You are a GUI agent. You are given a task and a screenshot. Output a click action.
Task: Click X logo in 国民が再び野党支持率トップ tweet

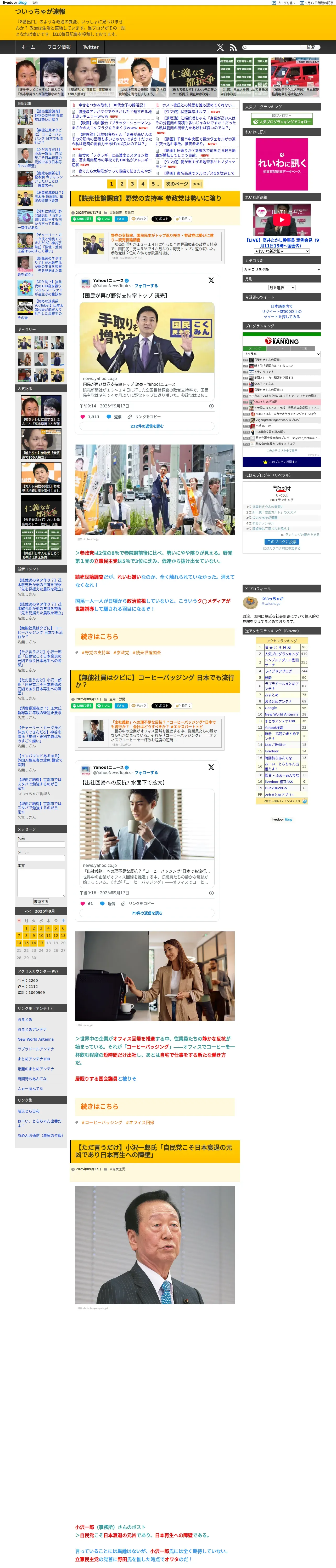[211, 281]
